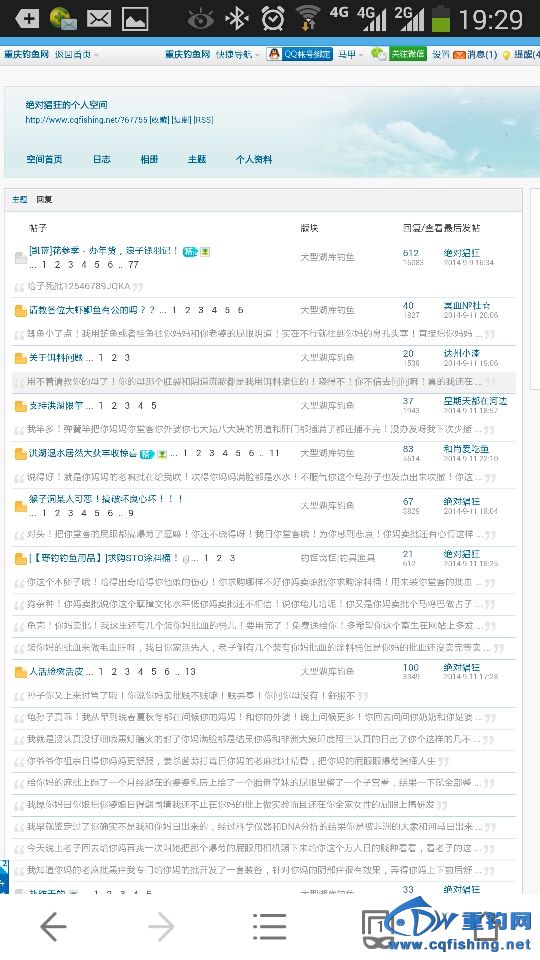The height and width of the screenshot is (960, 540).
Task: Click folder icon beside 洪湖退水 thread
Action: tap(21, 454)
